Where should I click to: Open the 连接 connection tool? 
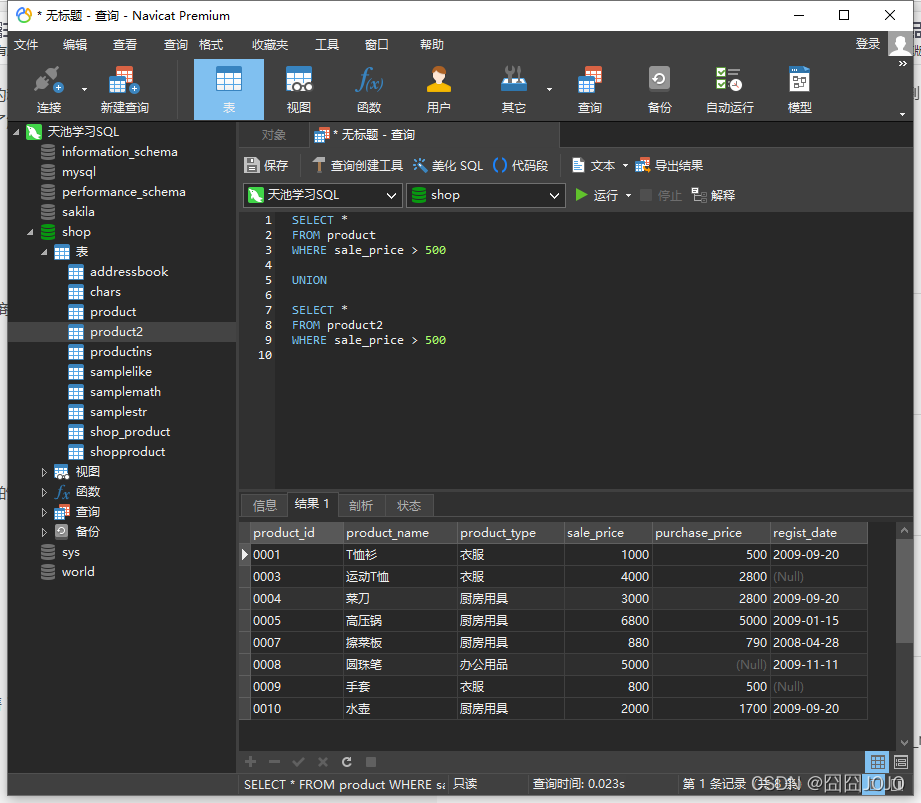[x=48, y=89]
